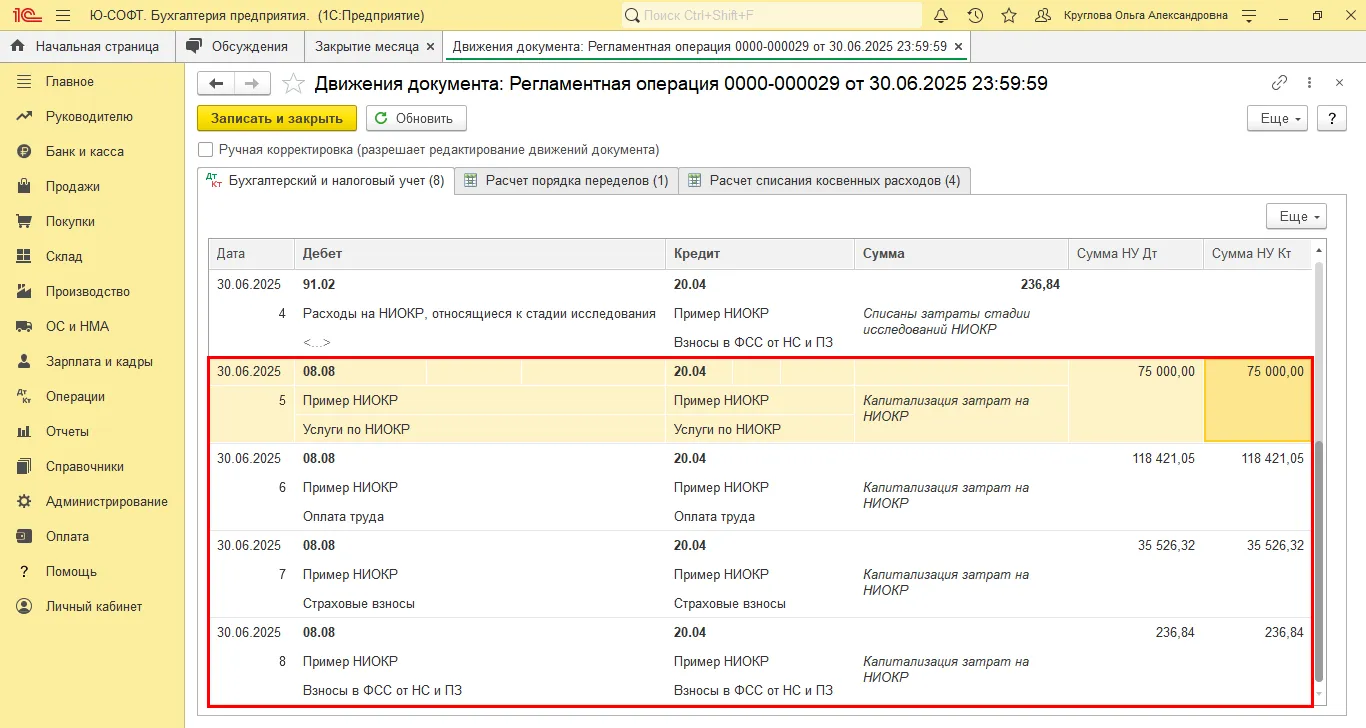Select the 75 000,00 Сумма НУ Кт cell
1366x728 pixels.
(x=1258, y=400)
